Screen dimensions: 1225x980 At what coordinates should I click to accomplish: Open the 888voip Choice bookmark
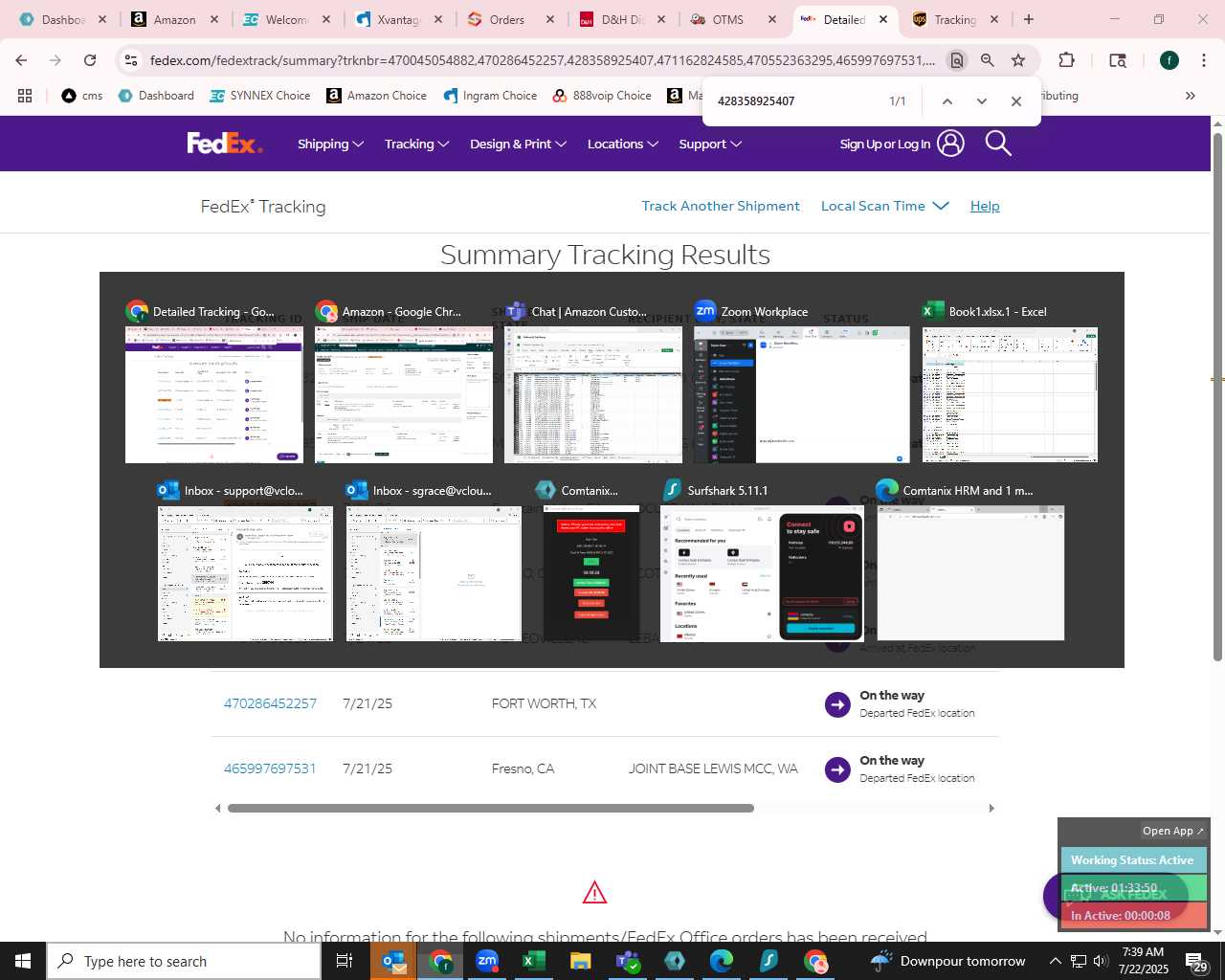click(x=602, y=96)
